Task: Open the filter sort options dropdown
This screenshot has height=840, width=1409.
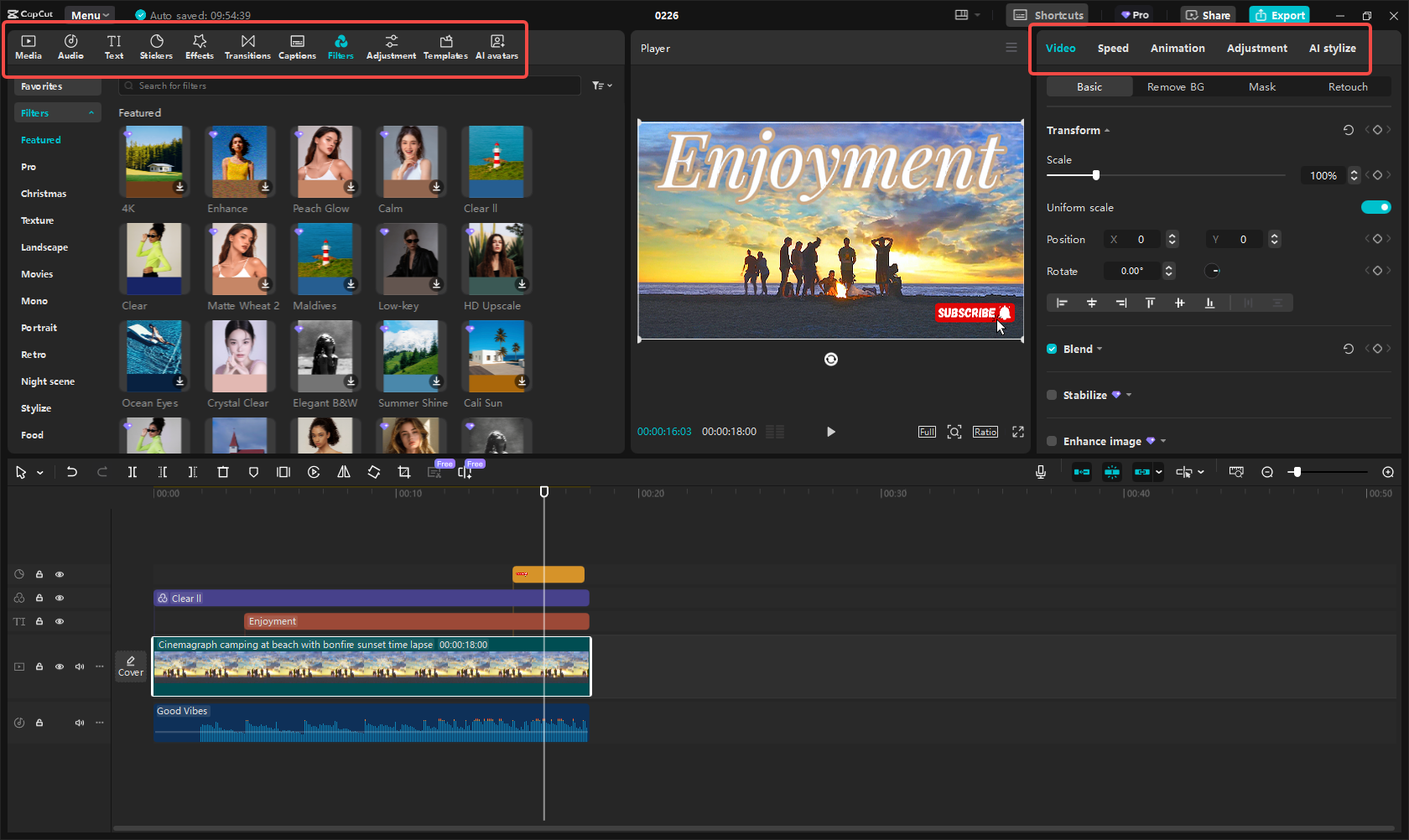Action: (601, 86)
